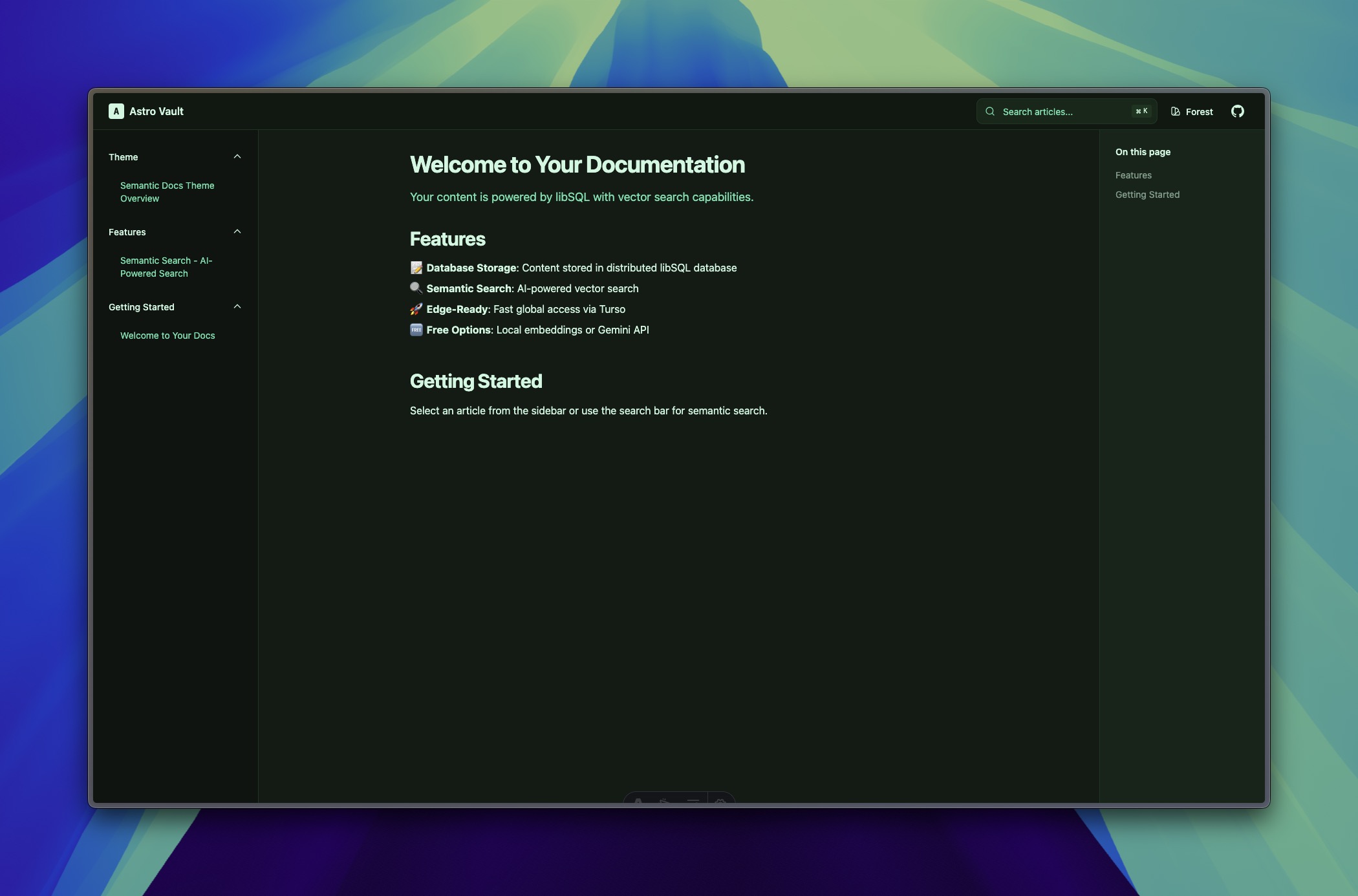Open the GitHub repository icon
The image size is (1358, 896).
coord(1237,111)
